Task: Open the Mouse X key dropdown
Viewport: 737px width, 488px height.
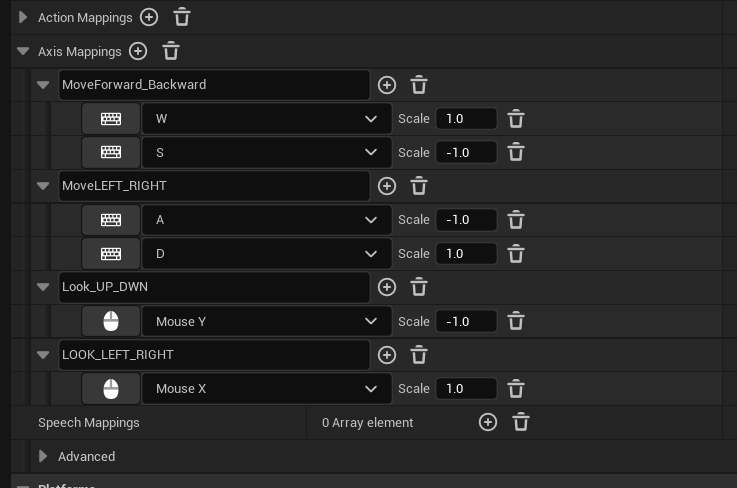Action: click(267, 389)
